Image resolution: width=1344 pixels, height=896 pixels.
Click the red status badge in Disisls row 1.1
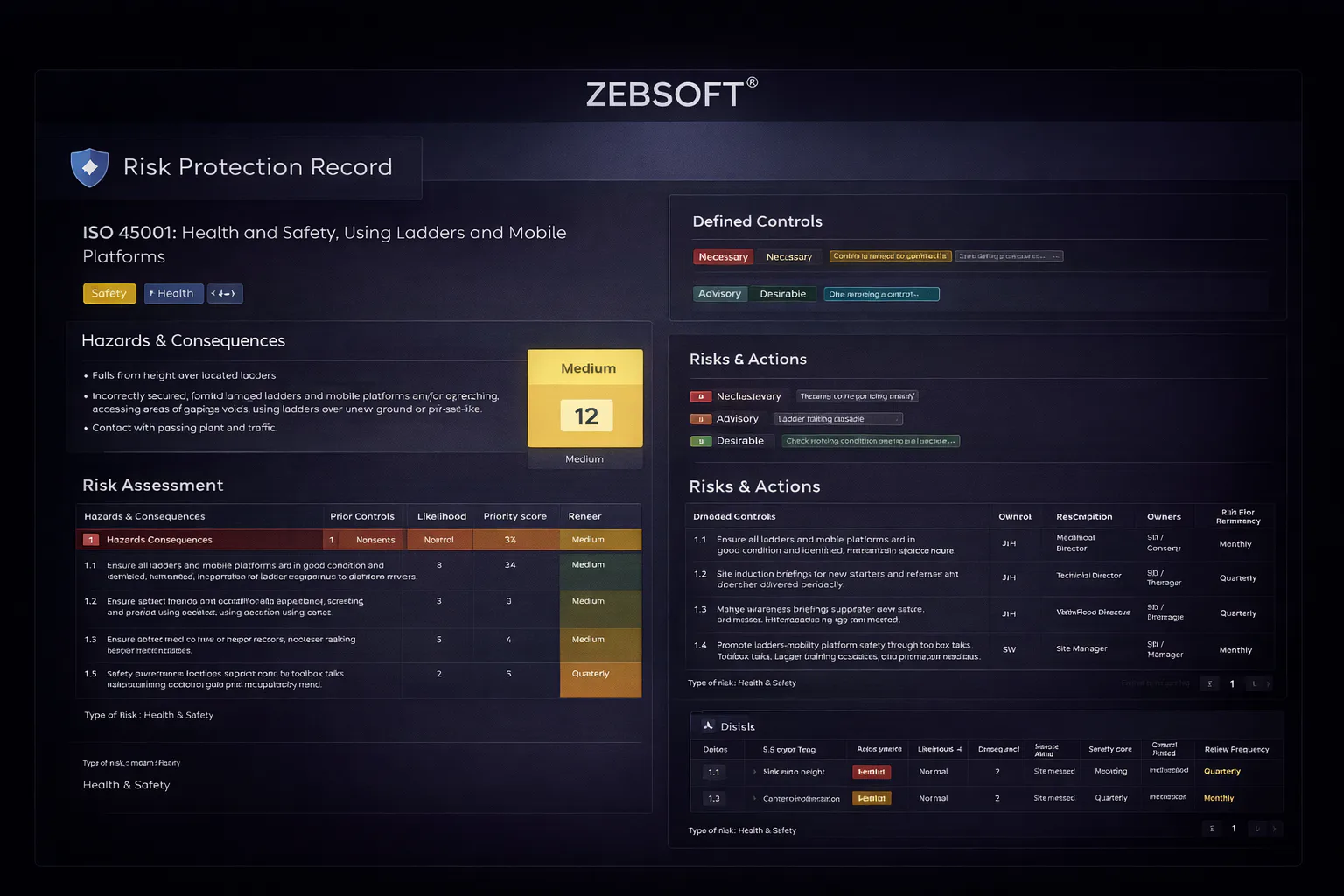pos(871,772)
